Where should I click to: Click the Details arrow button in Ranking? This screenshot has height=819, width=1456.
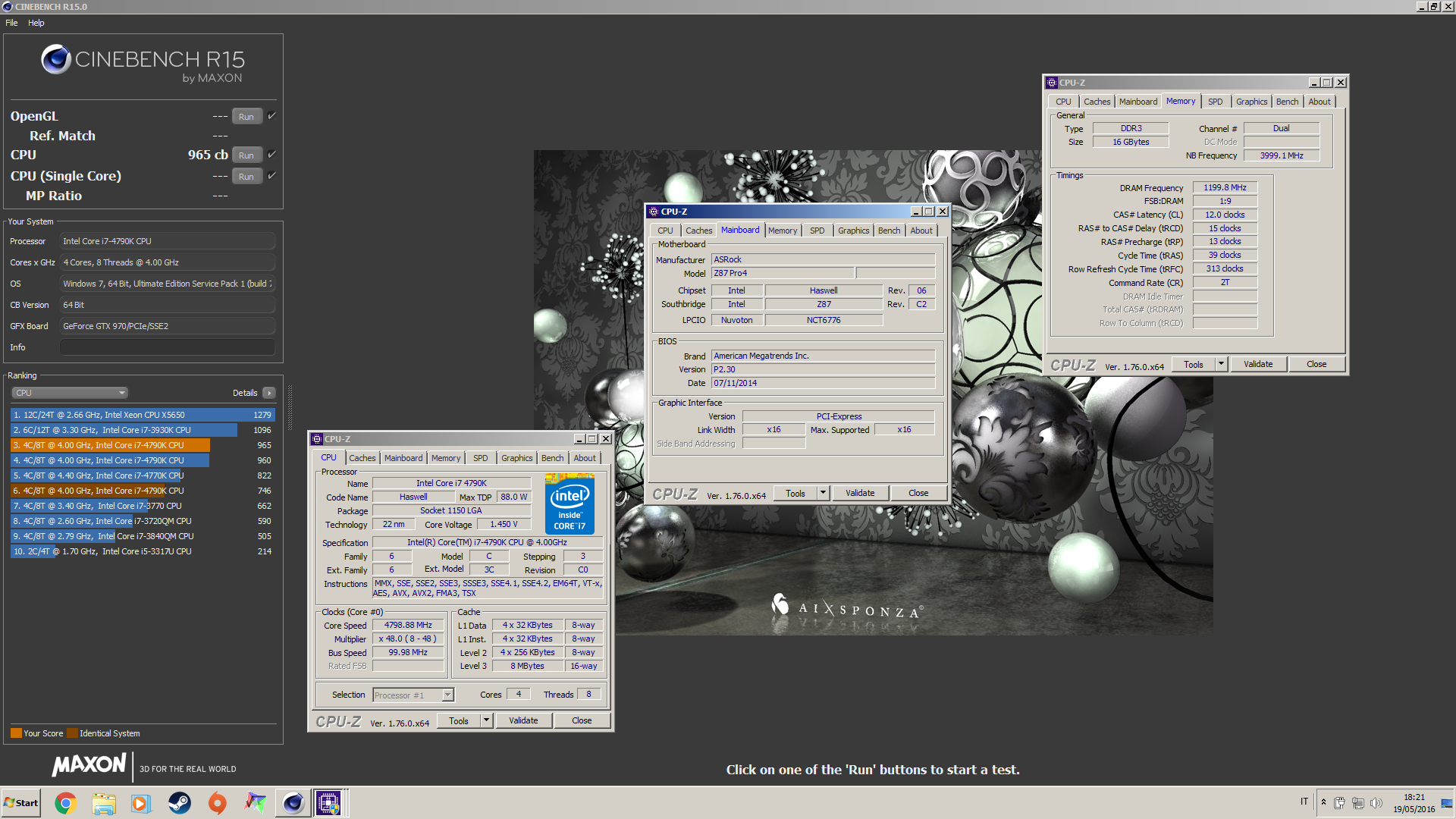tap(268, 393)
